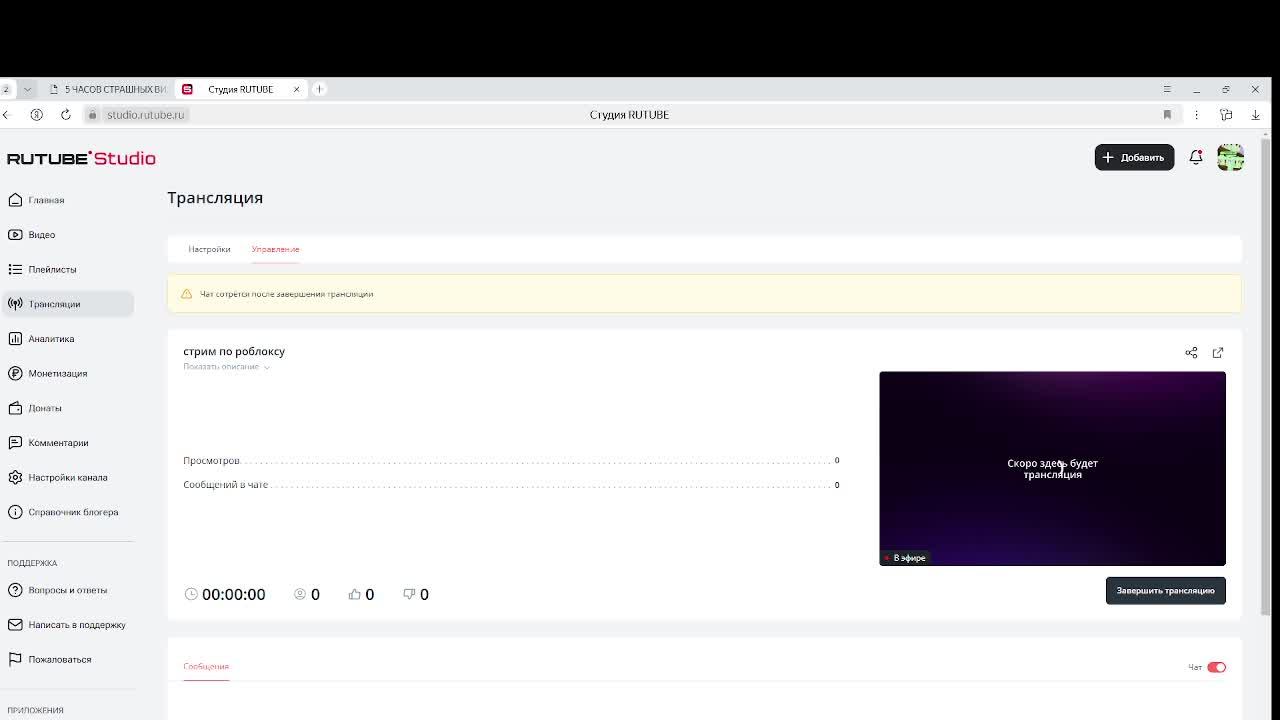The width and height of the screenshot is (1280, 720).
Task: Click the Просмотров statistic row
Action: [x=511, y=460]
